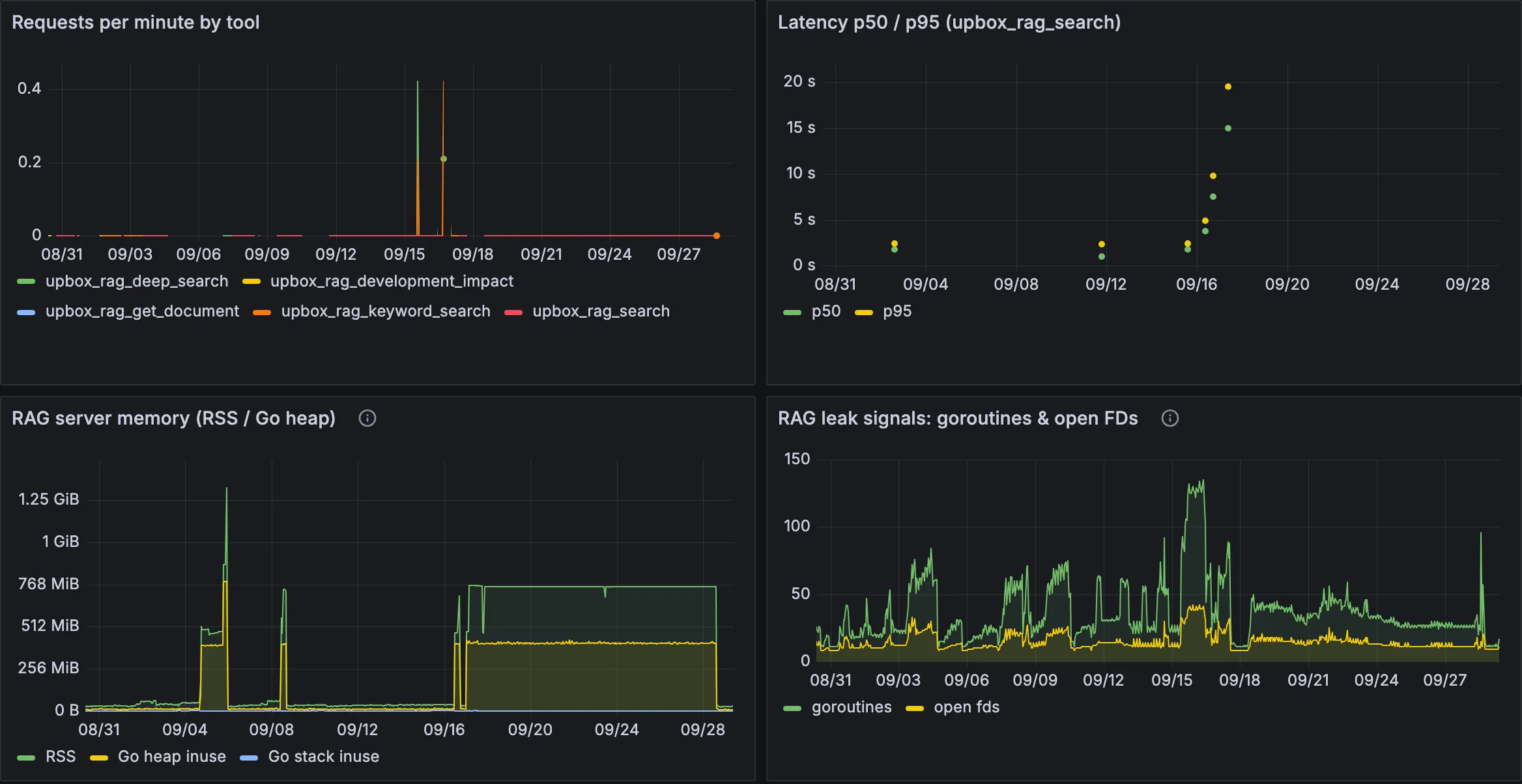The width and height of the screenshot is (1522, 784).
Task: Click the 15 s p50 latency data point
Action: [1228, 128]
